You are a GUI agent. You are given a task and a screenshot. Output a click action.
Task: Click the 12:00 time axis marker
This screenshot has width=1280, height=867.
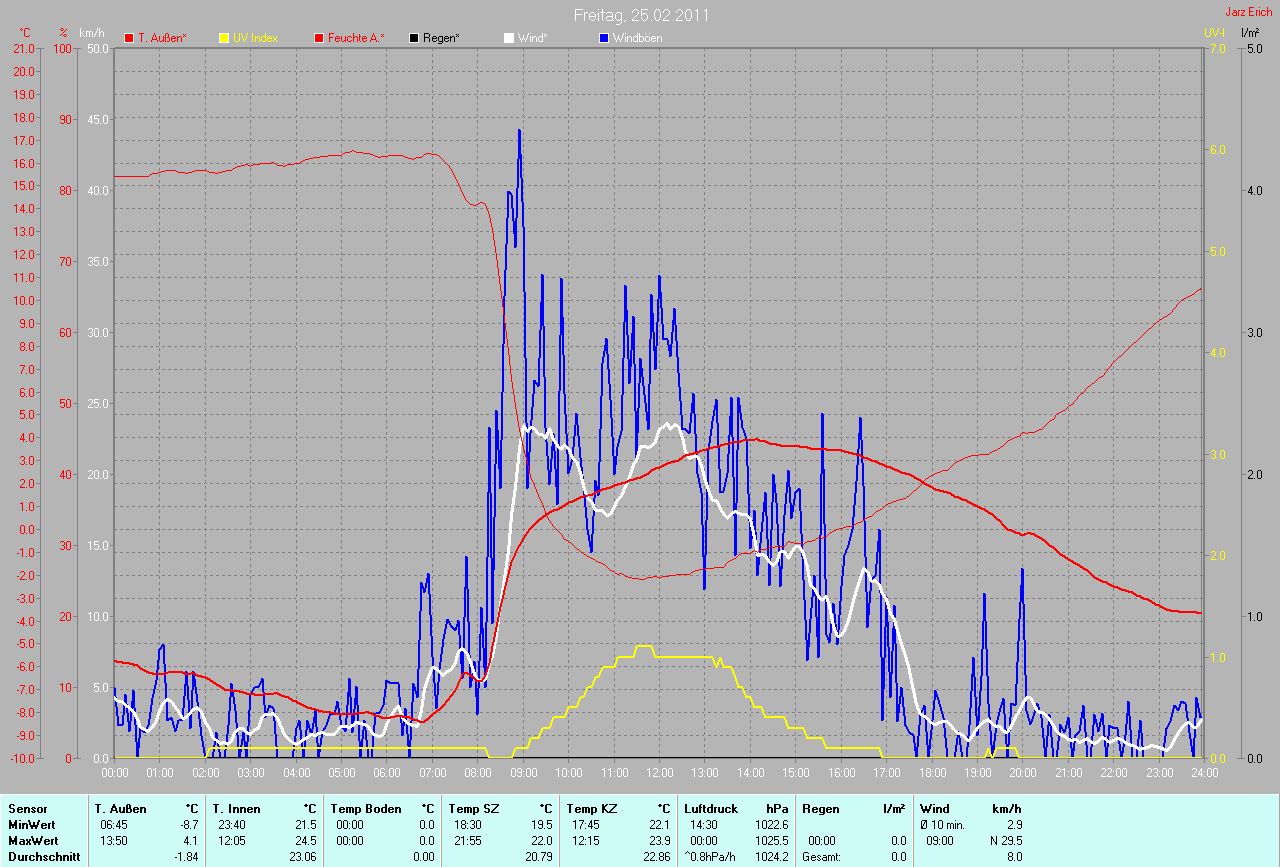659,773
